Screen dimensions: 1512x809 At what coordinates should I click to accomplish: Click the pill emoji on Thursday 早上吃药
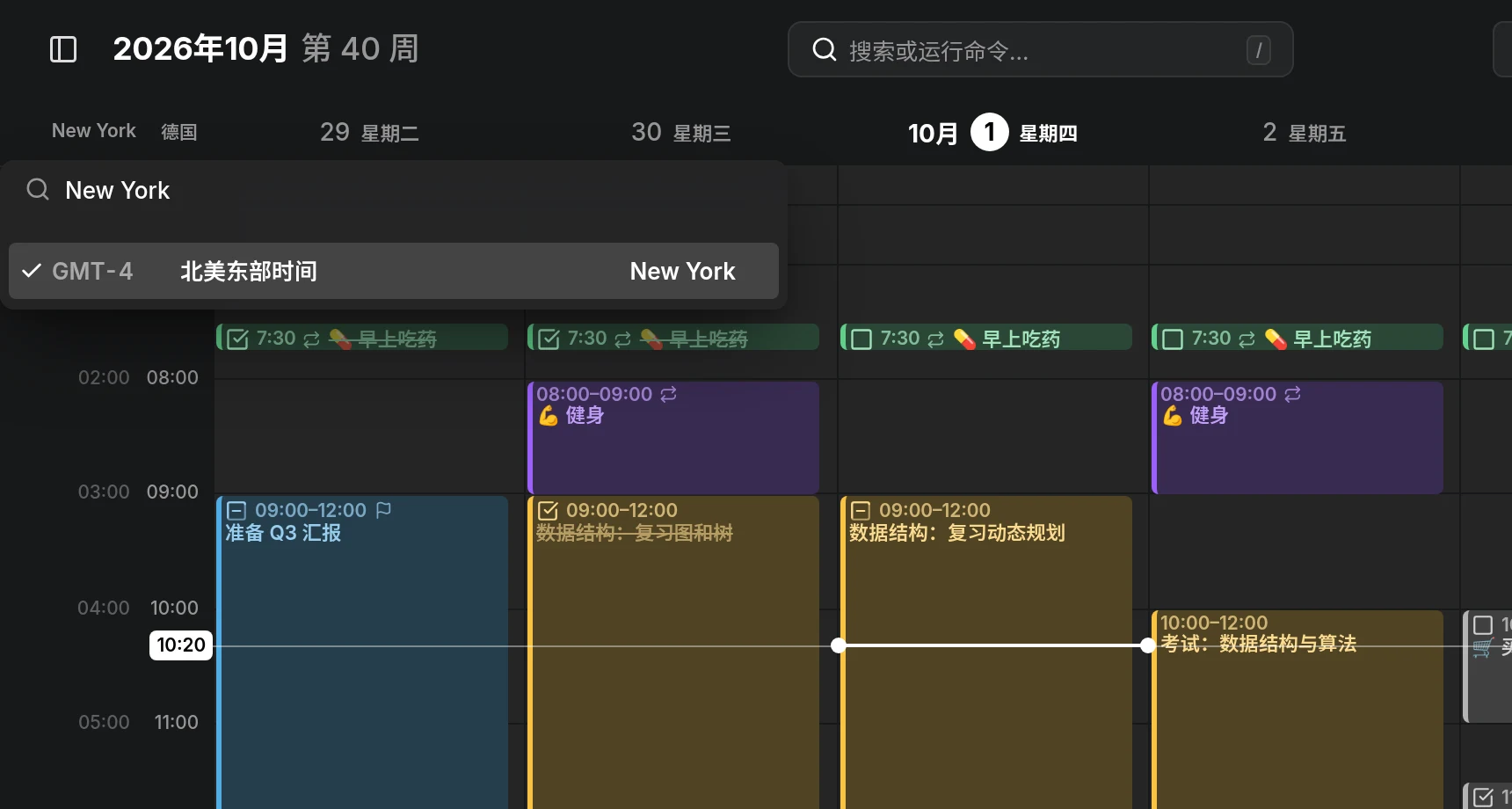[x=964, y=339]
